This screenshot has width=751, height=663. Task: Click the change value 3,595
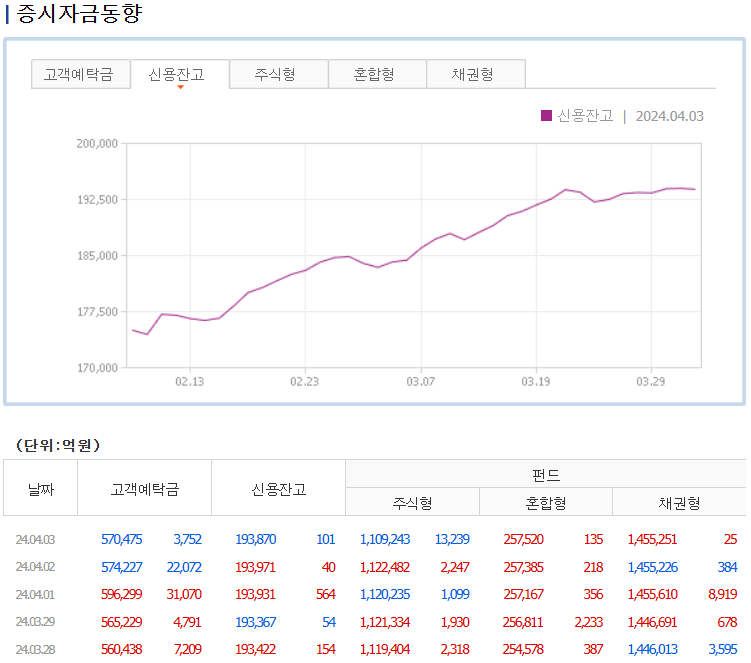(723, 650)
